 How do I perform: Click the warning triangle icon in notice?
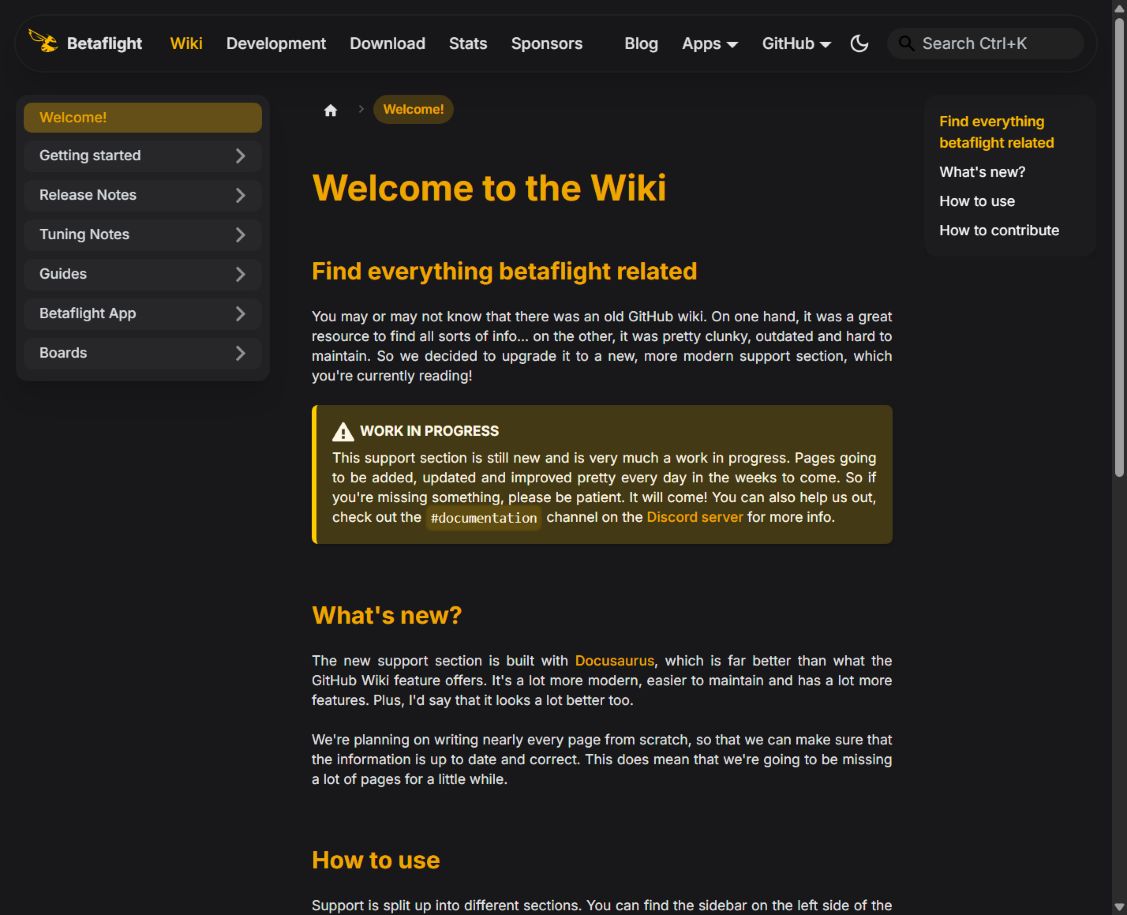(343, 431)
